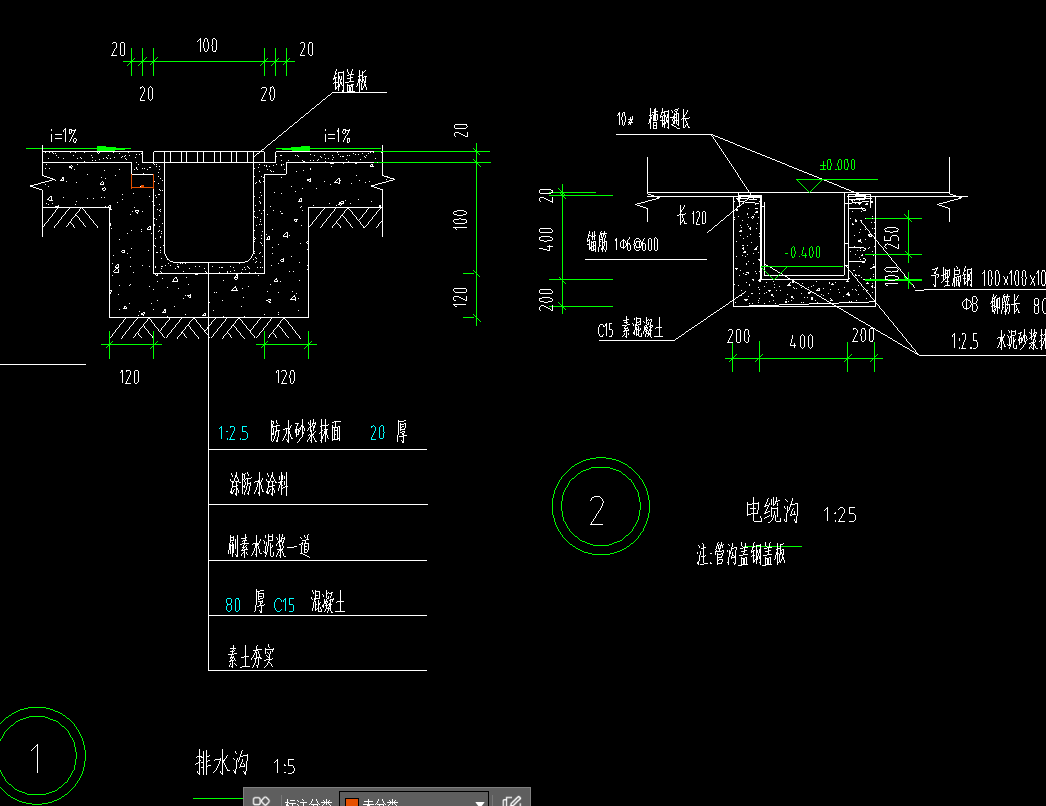Click the C15 素混凝土 label
The width and height of the screenshot is (1046, 806).
click(630, 329)
